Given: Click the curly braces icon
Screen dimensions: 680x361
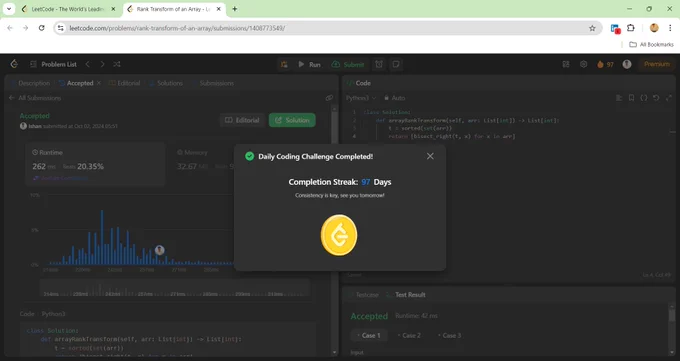Looking at the screenshot, I should [644, 98].
